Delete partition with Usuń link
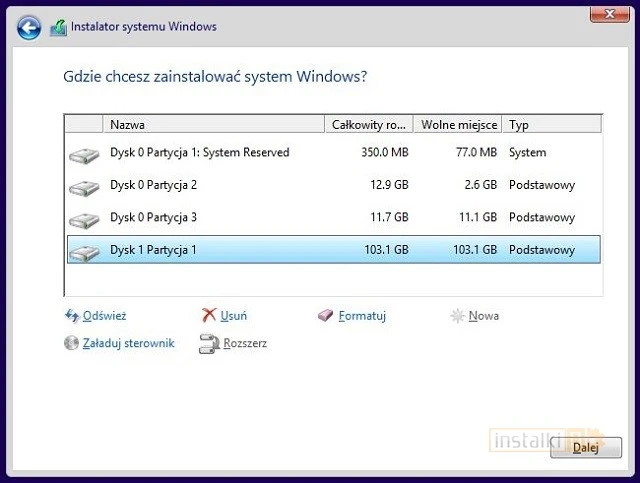The width and height of the screenshot is (640, 483). pos(233,316)
